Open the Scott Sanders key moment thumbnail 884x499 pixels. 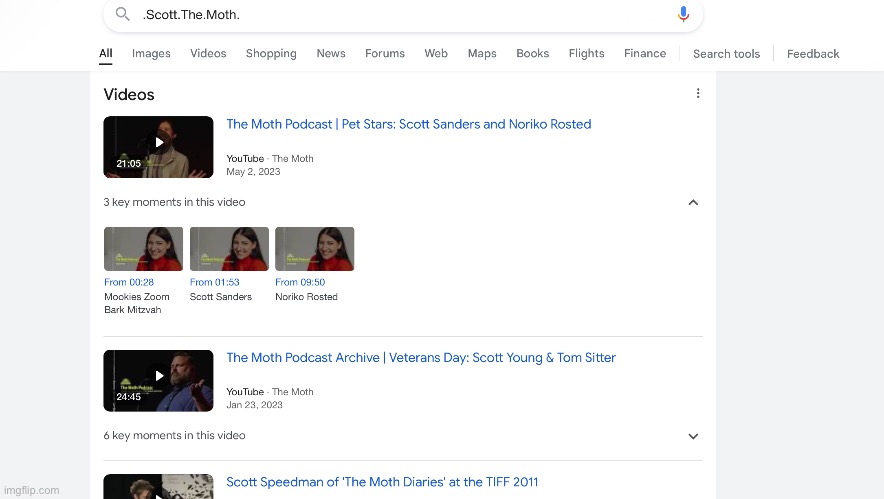229,249
